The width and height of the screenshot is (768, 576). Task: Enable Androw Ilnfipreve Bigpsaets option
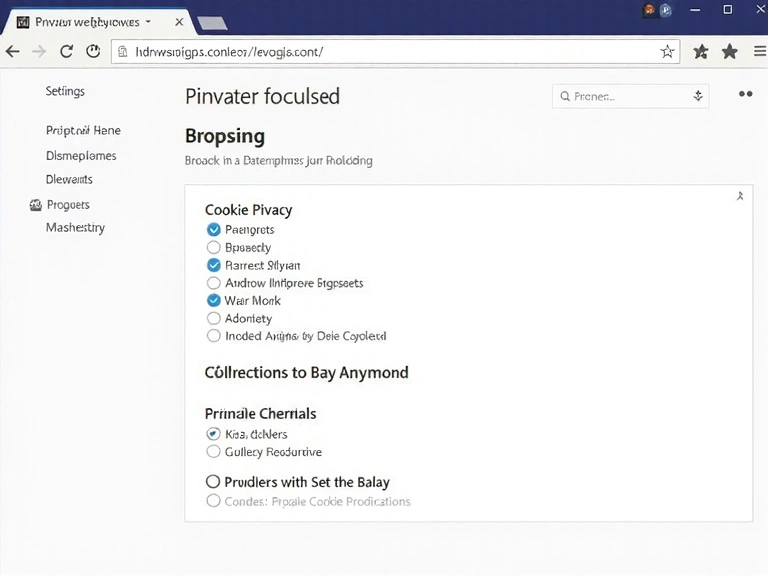coord(214,283)
